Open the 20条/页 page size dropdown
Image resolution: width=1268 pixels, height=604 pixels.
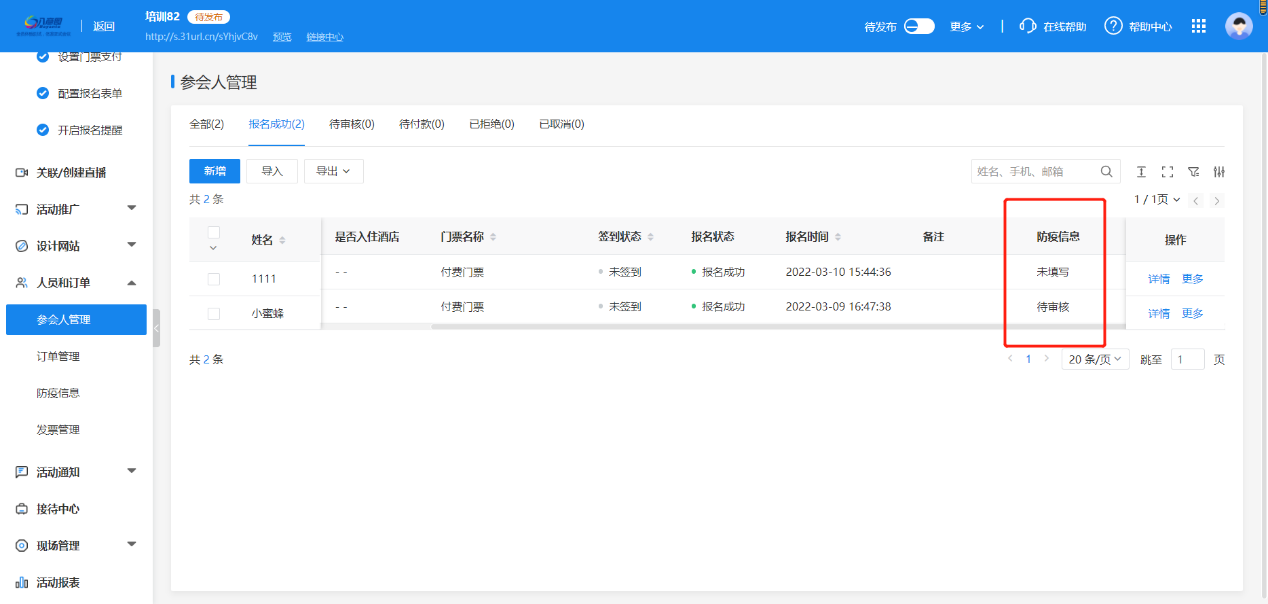pyautogui.click(x=1096, y=359)
